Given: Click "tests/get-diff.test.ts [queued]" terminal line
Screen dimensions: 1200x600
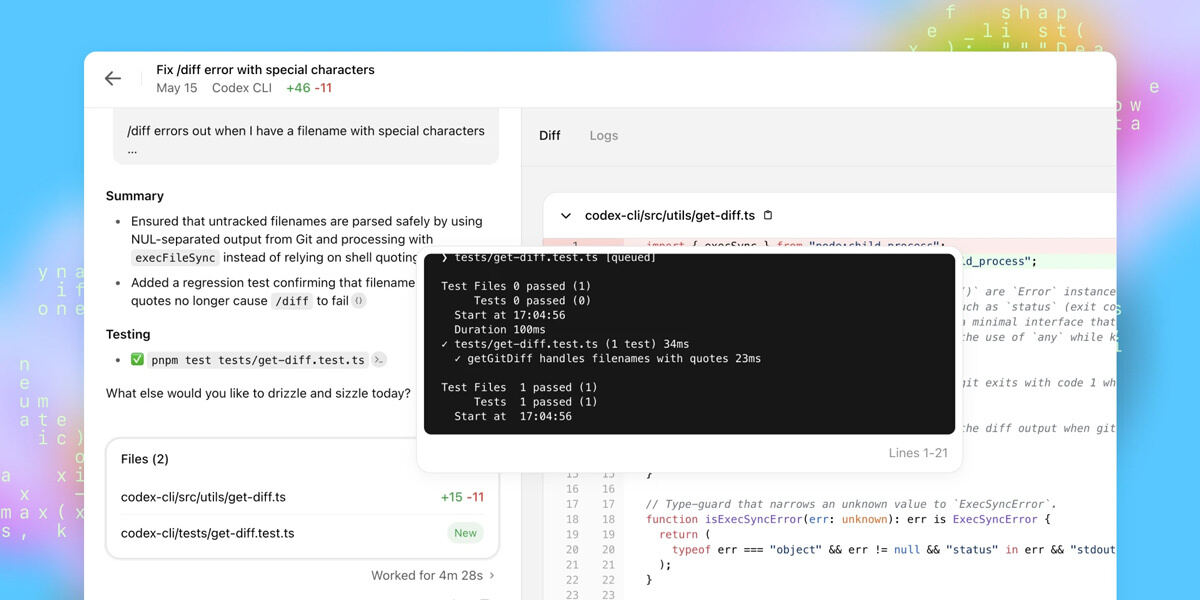Looking at the screenshot, I should [548, 258].
